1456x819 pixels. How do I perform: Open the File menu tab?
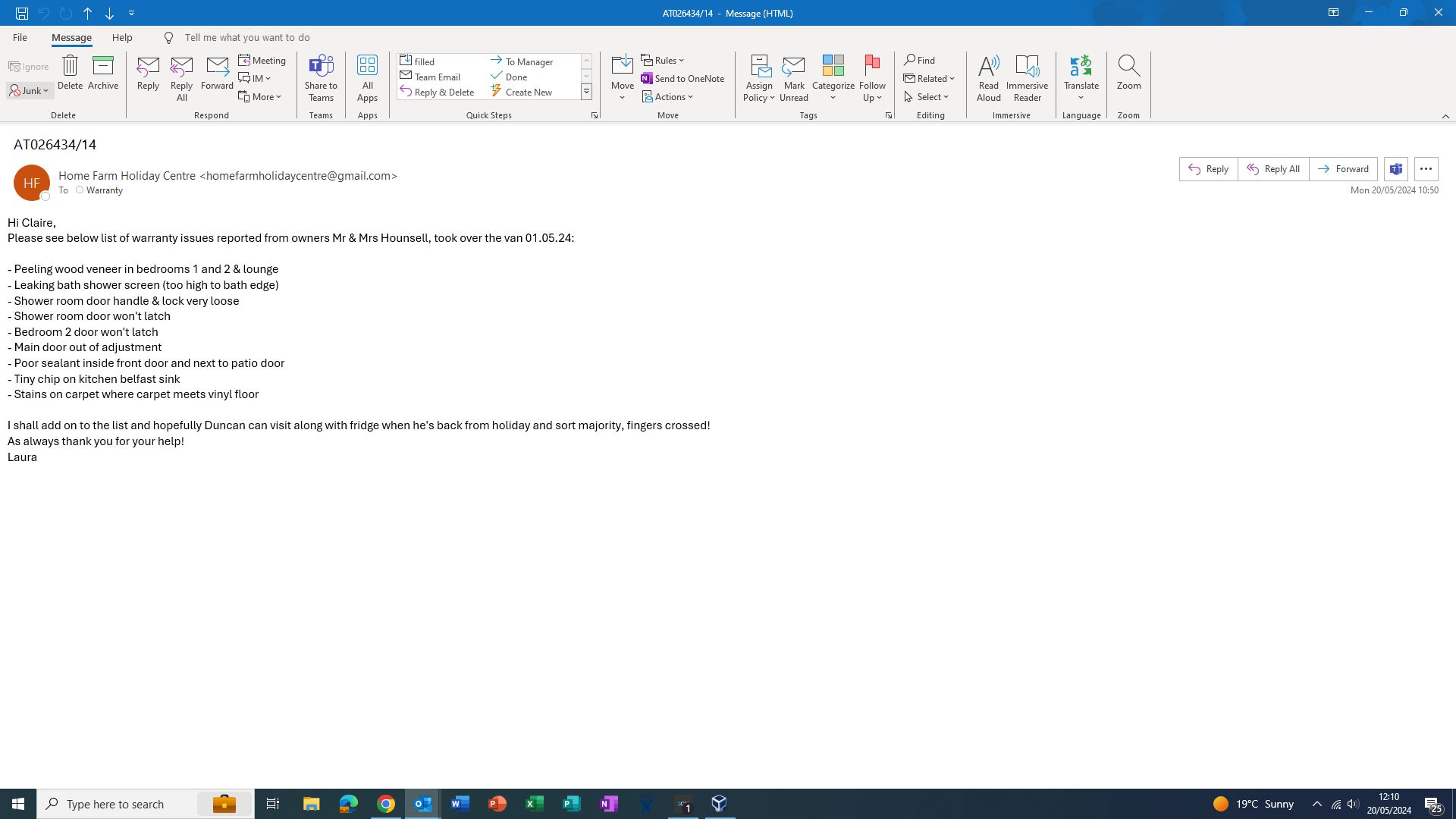pyautogui.click(x=20, y=37)
